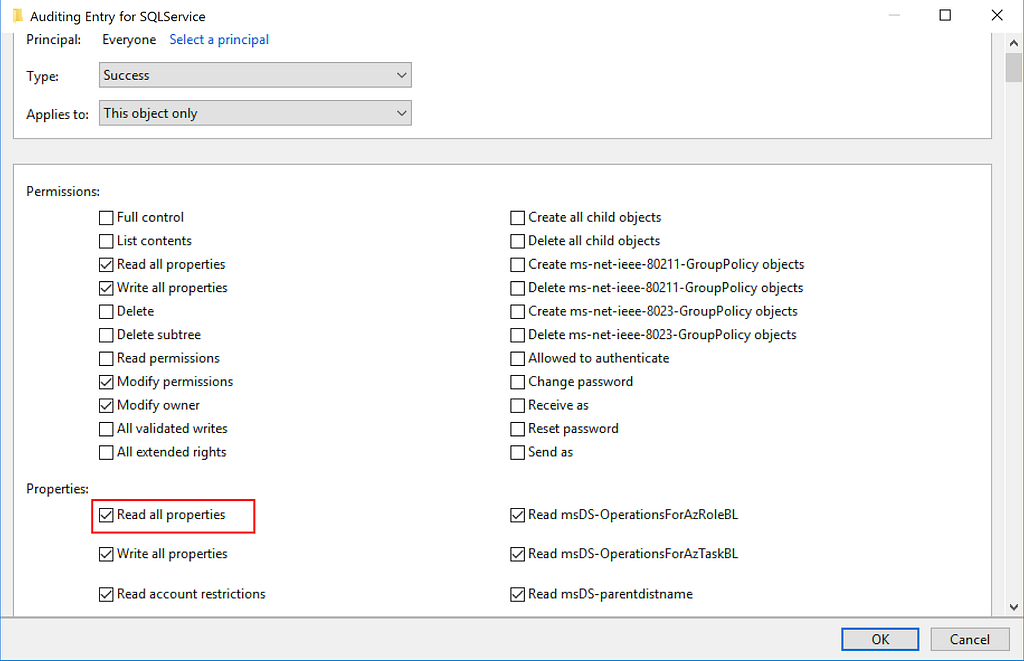Check Delete all child objects

pyautogui.click(x=517, y=241)
